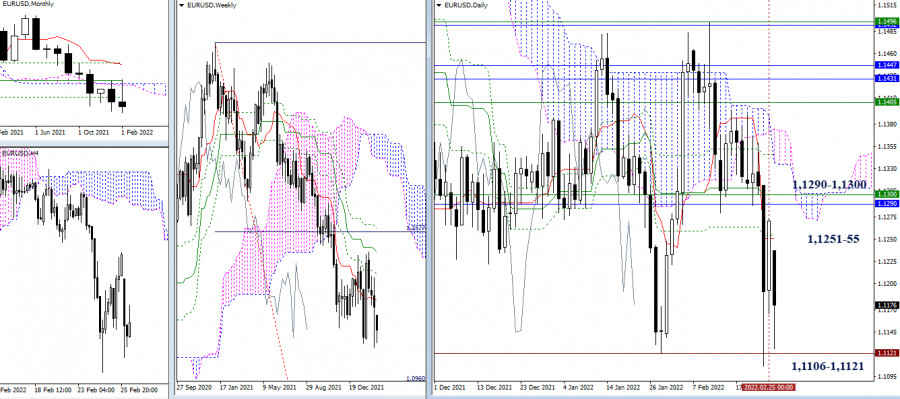This screenshot has height=399, width=900.
Task: Activate the EURUSD.Weekly chart title label
Action: pos(212,5)
